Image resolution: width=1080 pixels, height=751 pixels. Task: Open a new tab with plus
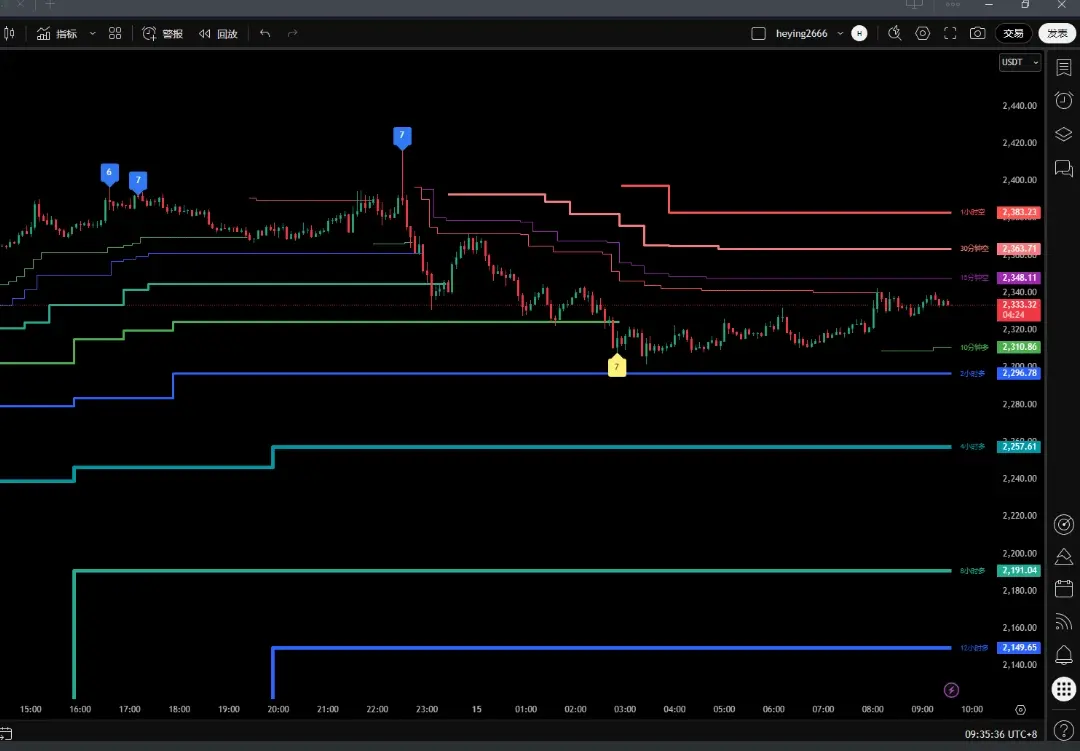(50, 4)
